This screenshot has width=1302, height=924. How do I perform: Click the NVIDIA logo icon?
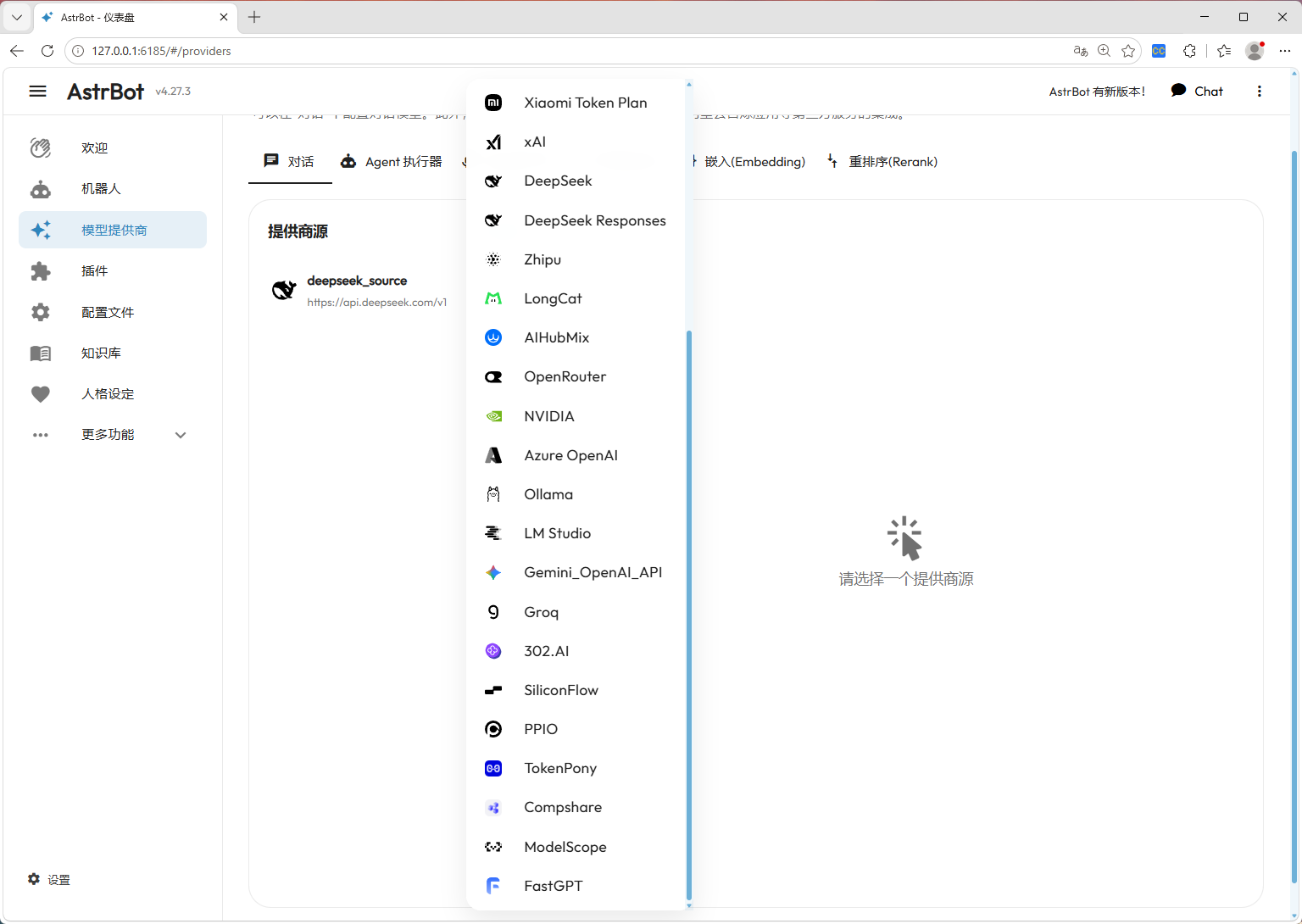(x=493, y=416)
